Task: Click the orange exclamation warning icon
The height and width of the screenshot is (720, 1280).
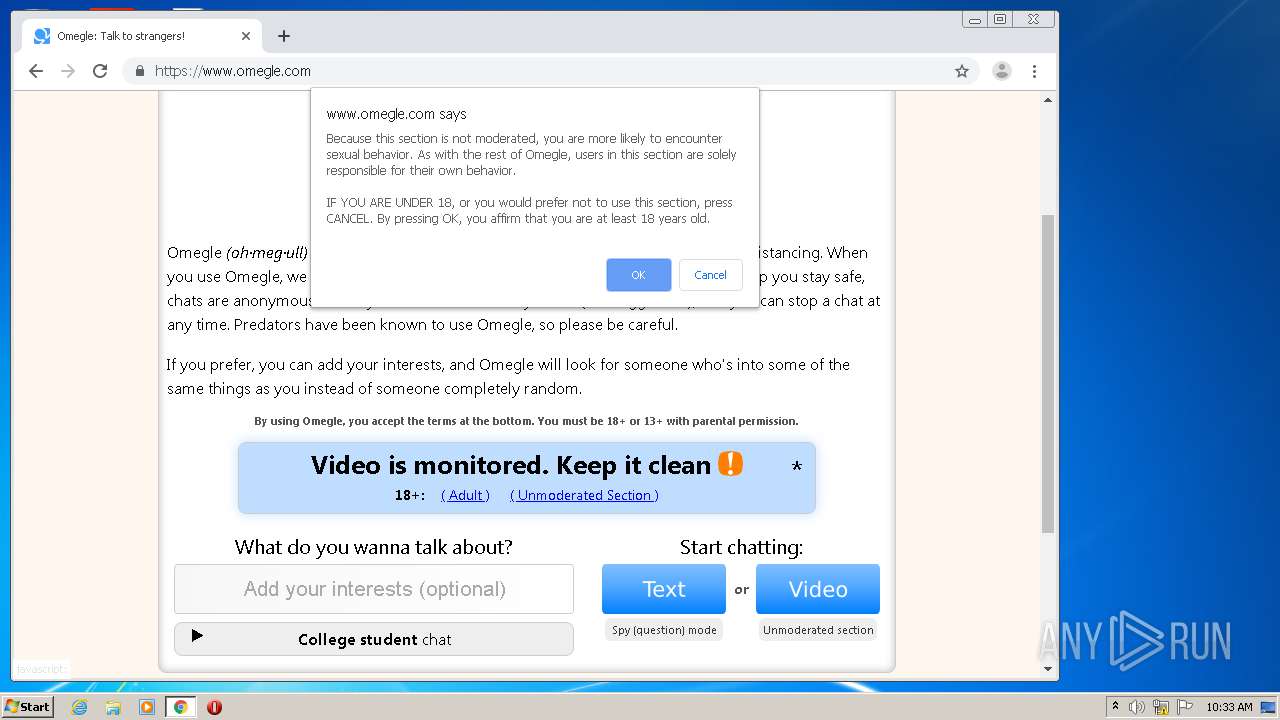Action: 731,464
